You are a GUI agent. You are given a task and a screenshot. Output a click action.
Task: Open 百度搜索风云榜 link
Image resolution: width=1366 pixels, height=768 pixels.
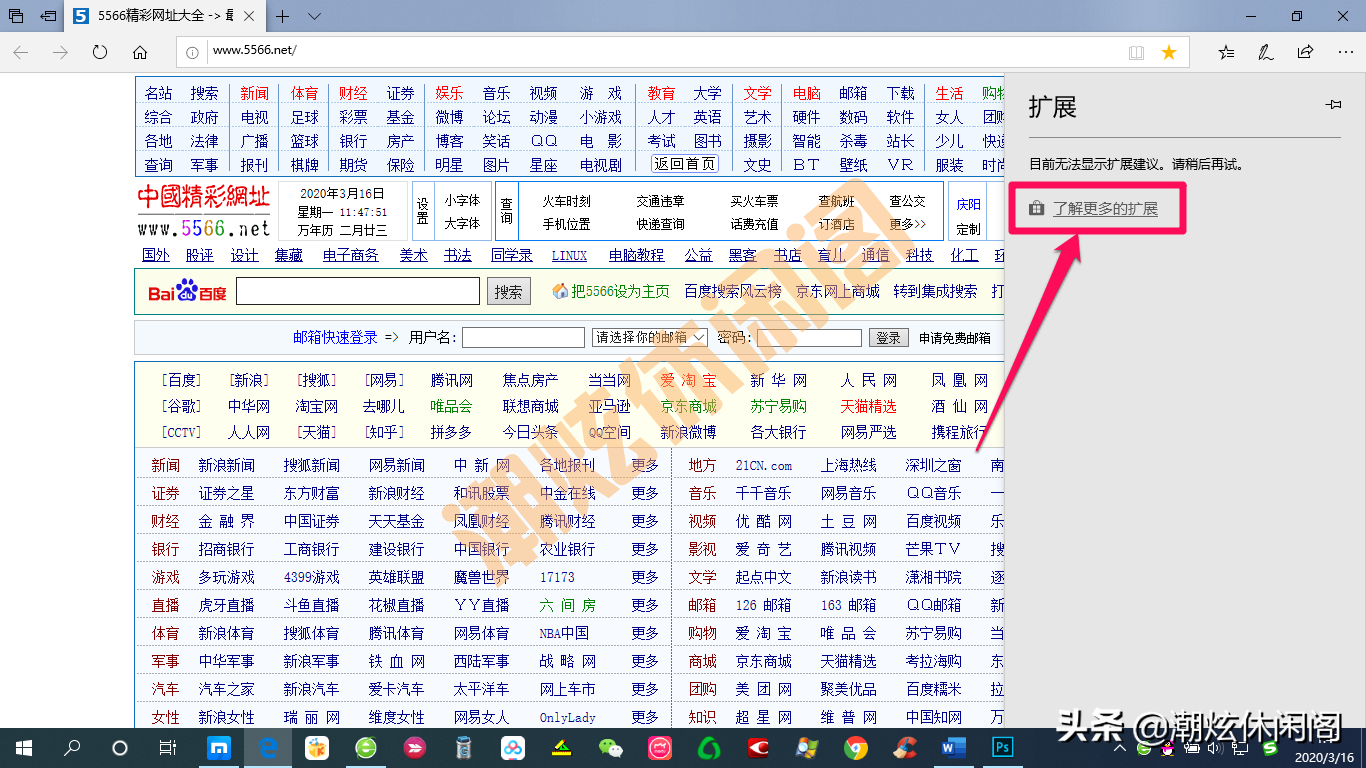pos(733,291)
